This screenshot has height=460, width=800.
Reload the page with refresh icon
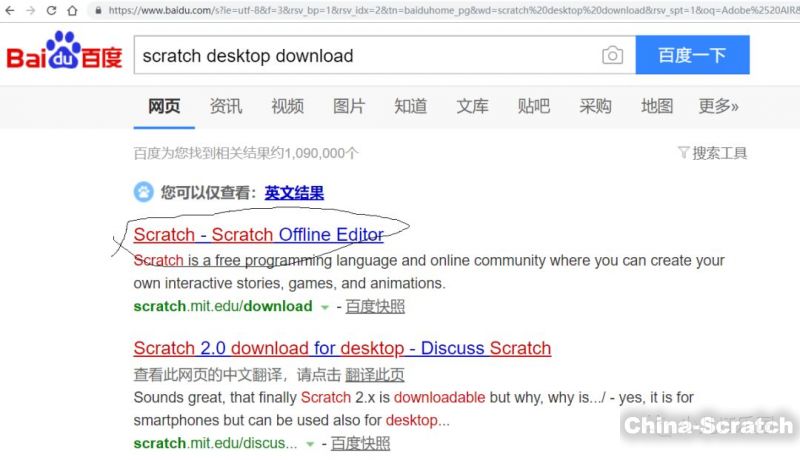point(50,10)
